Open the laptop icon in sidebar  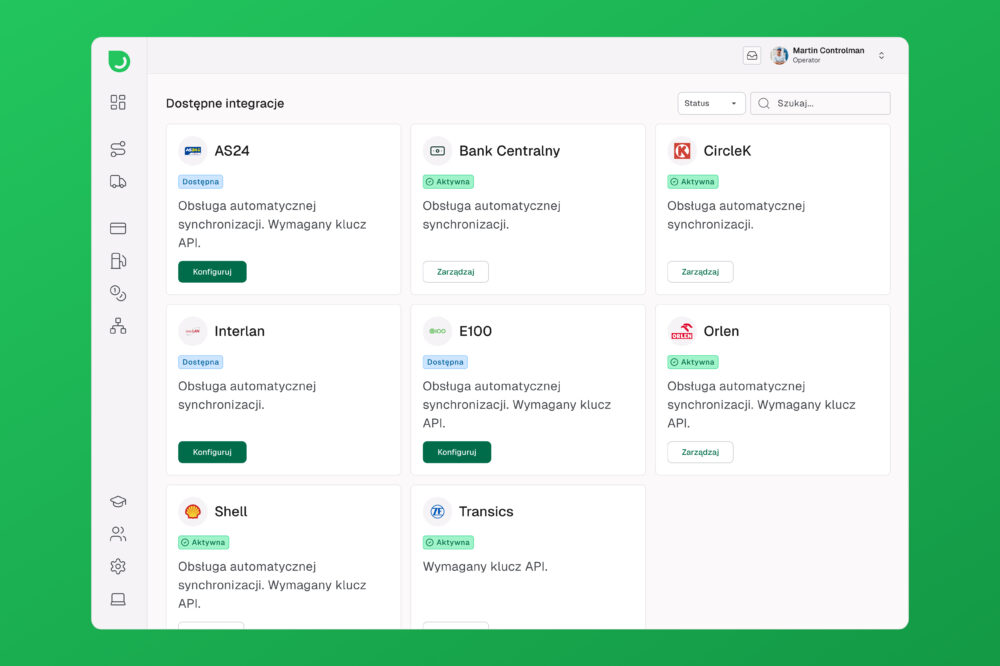point(118,599)
